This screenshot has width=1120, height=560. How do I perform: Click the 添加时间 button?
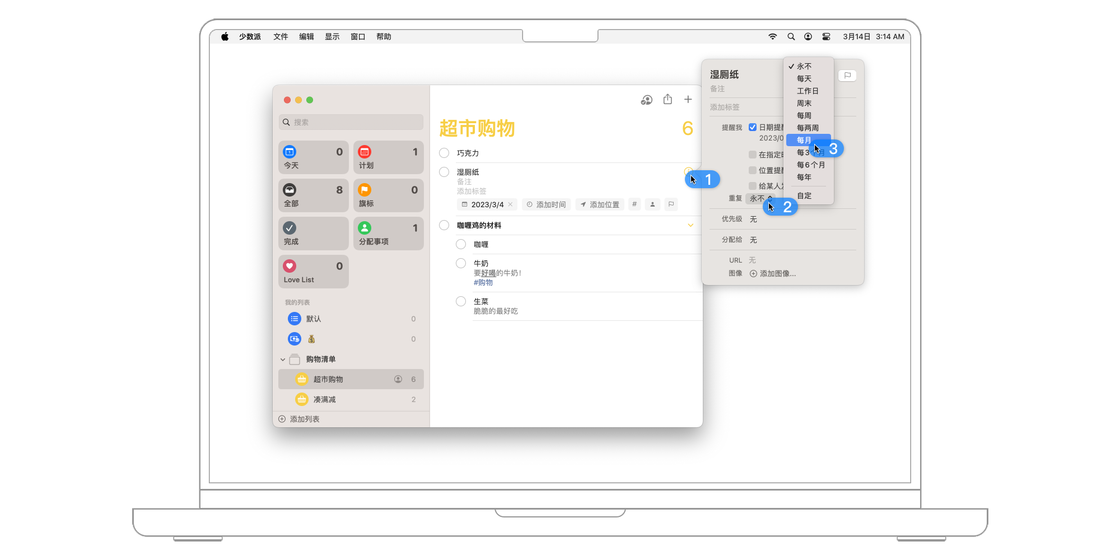(546, 204)
